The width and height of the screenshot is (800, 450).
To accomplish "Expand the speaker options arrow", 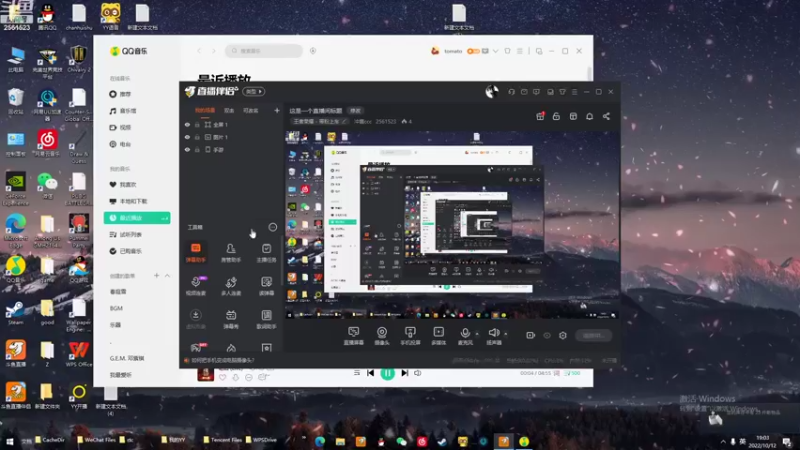I will point(506,334).
